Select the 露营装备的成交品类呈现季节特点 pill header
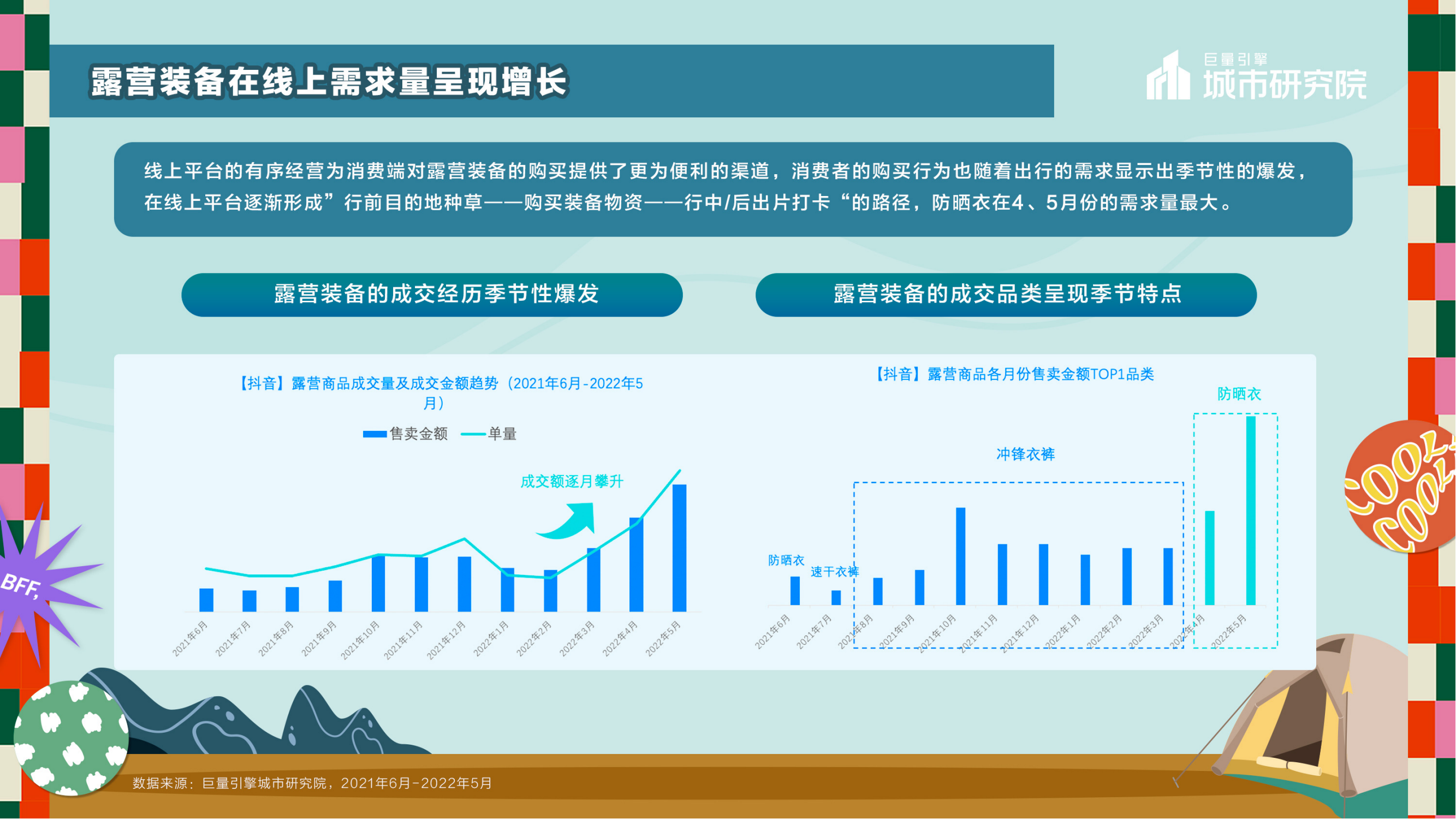The width and height of the screenshot is (1456, 819). point(1006,294)
